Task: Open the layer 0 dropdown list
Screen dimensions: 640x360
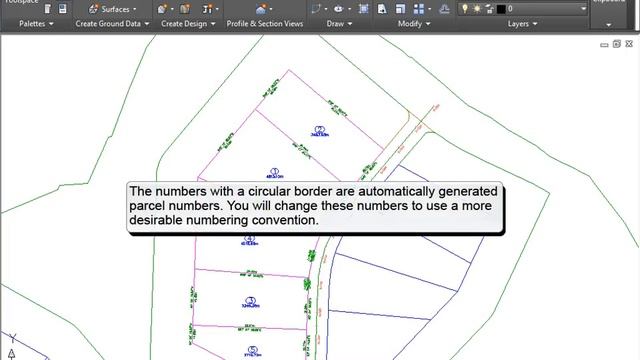Action: [583, 9]
